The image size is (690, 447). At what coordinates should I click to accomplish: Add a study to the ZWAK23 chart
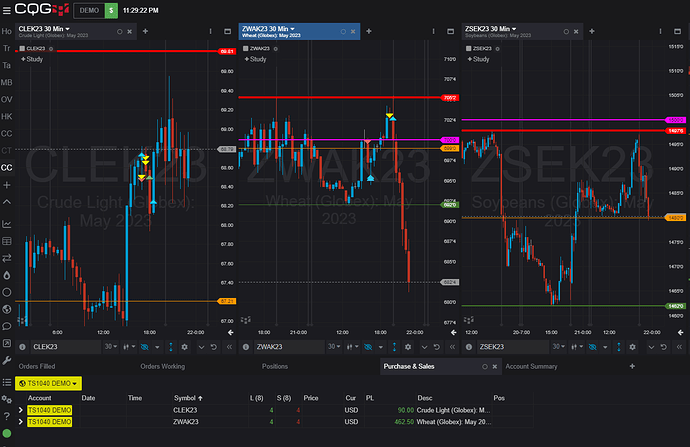pos(255,59)
